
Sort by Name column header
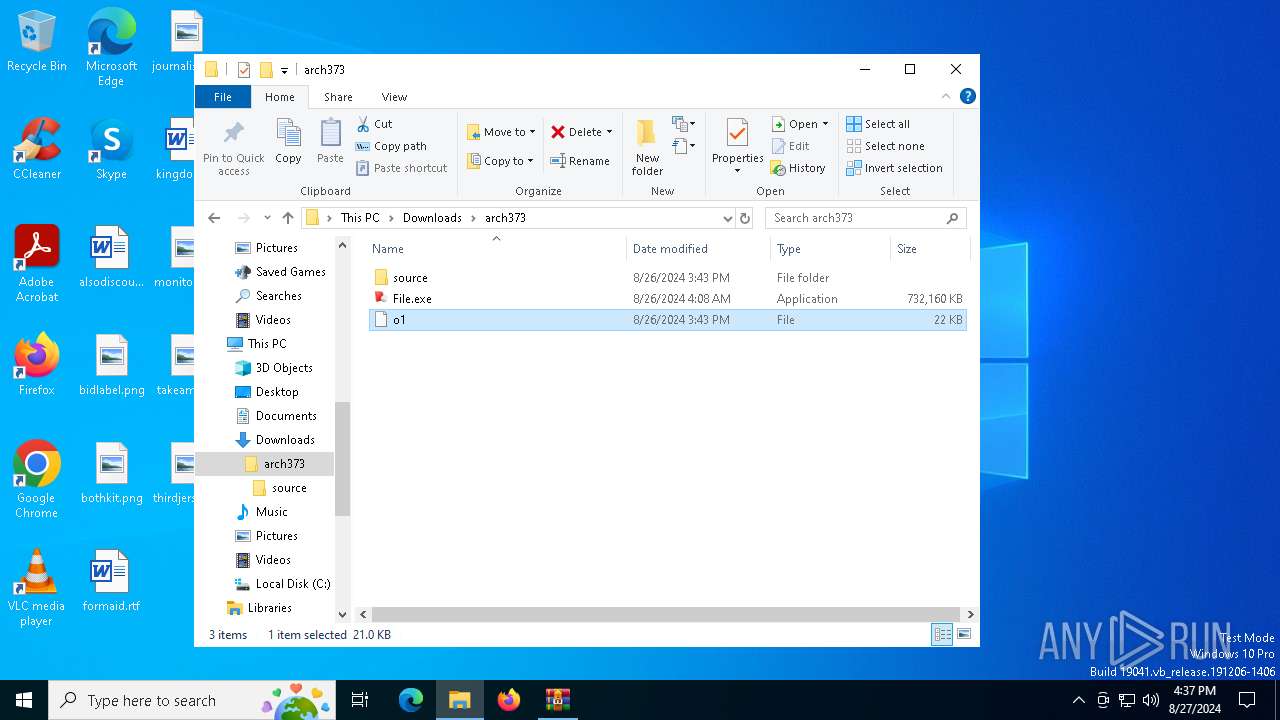click(x=495, y=249)
